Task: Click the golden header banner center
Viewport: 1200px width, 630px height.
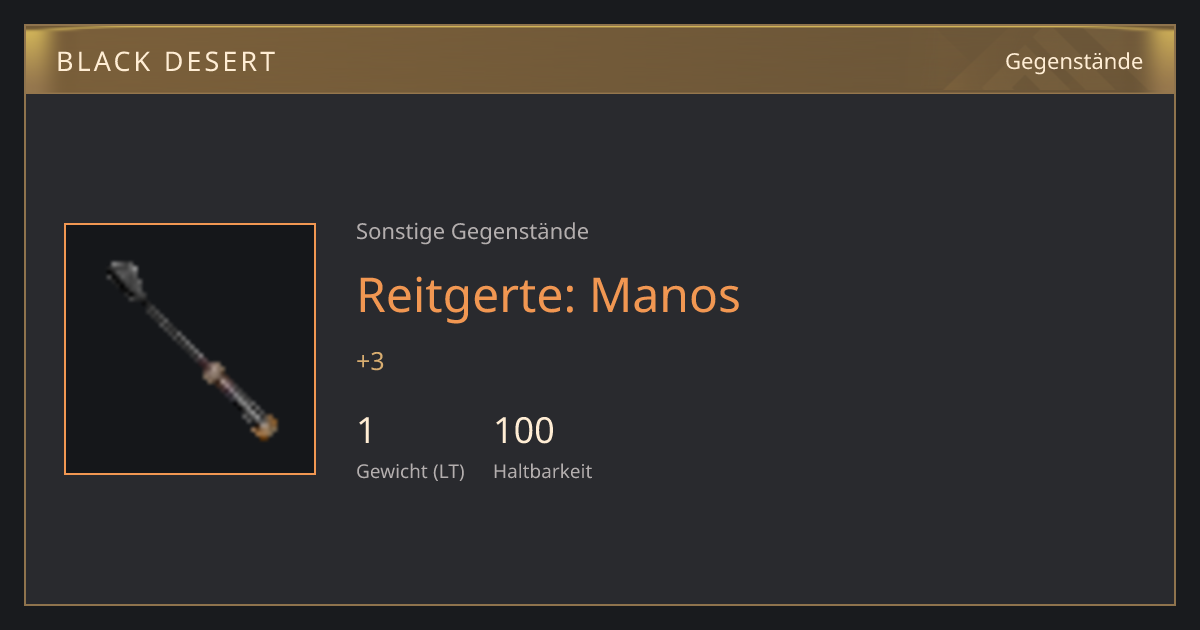Action: click(x=600, y=61)
